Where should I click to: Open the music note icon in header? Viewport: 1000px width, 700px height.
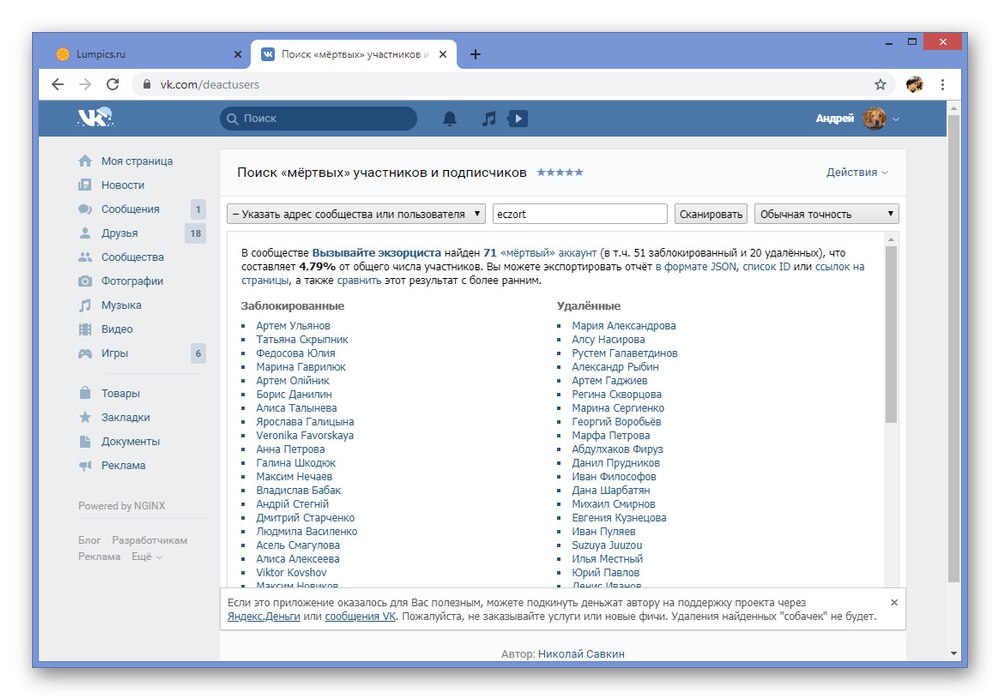tap(489, 119)
